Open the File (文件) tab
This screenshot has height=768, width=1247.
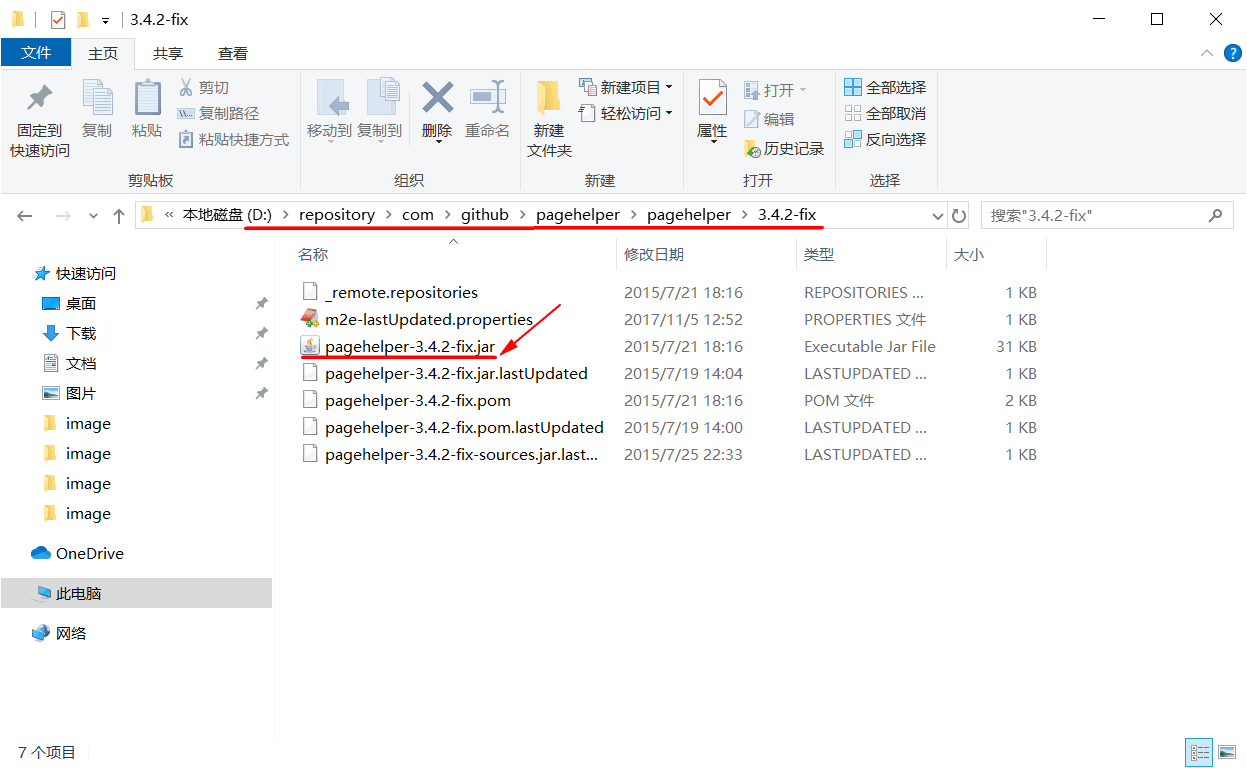click(x=36, y=53)
